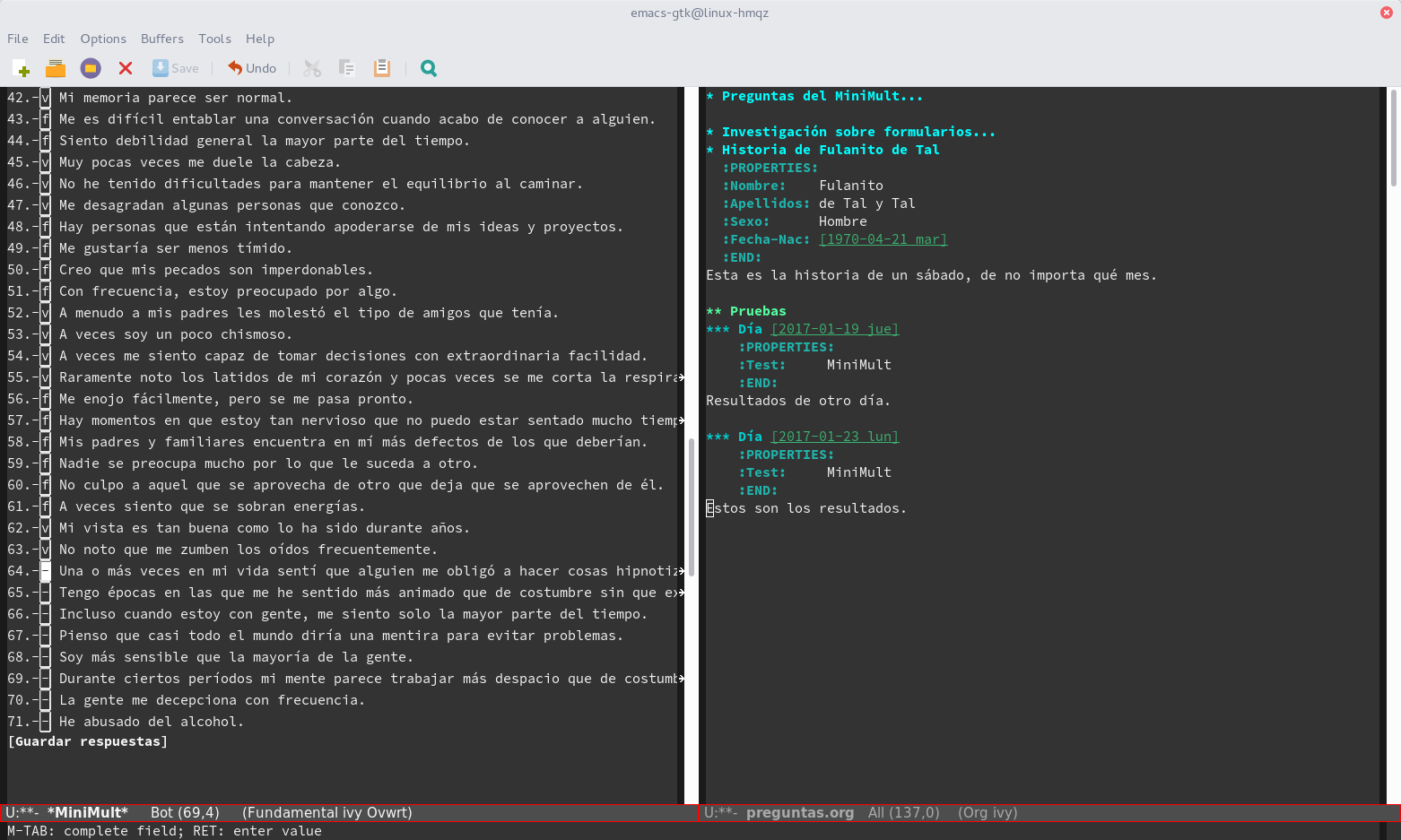
Task: Open the Tools menu
Action: coord(215,39)
